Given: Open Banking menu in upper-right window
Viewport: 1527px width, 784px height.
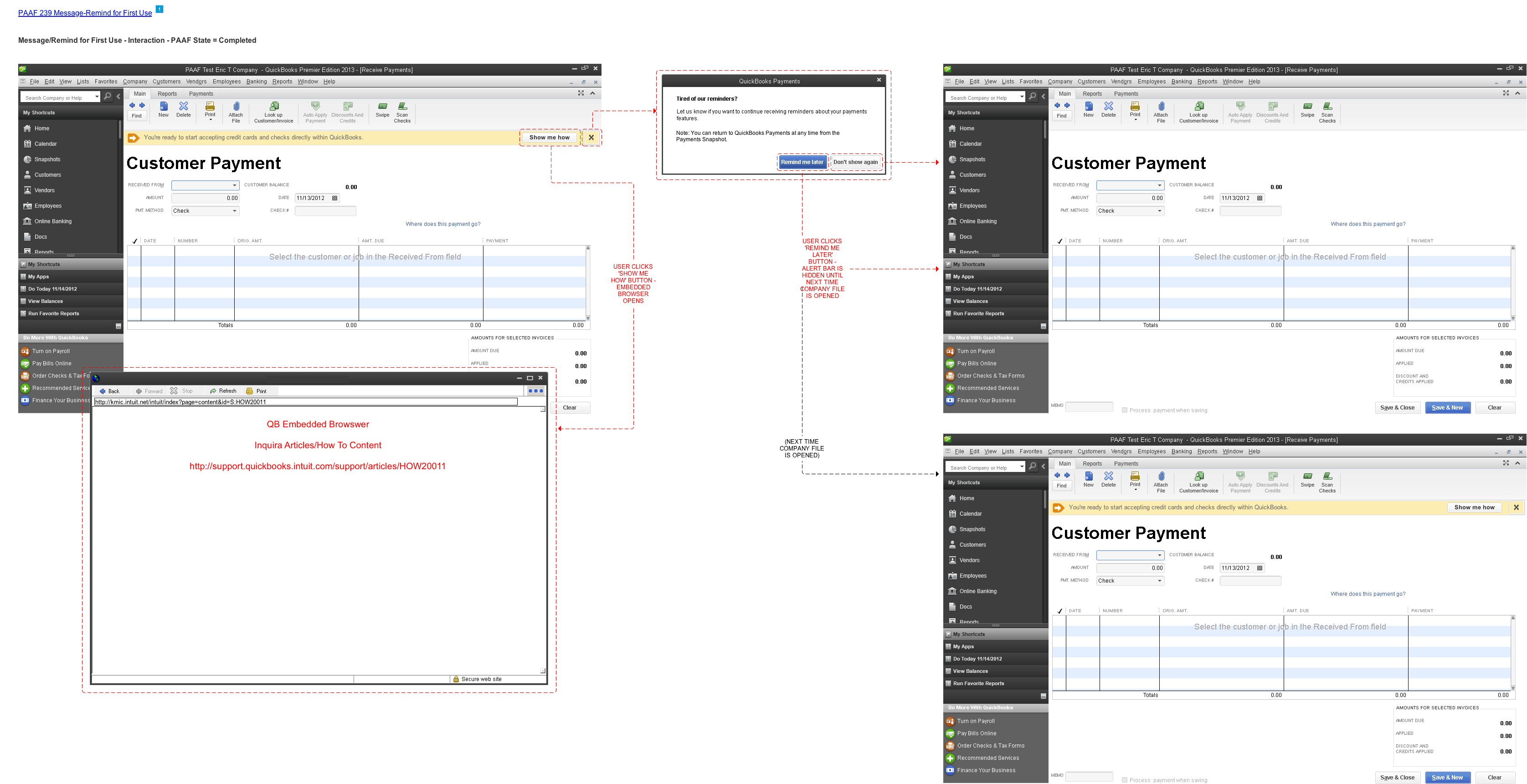Looking at the screenshot, I should [x=1182, y=82].
